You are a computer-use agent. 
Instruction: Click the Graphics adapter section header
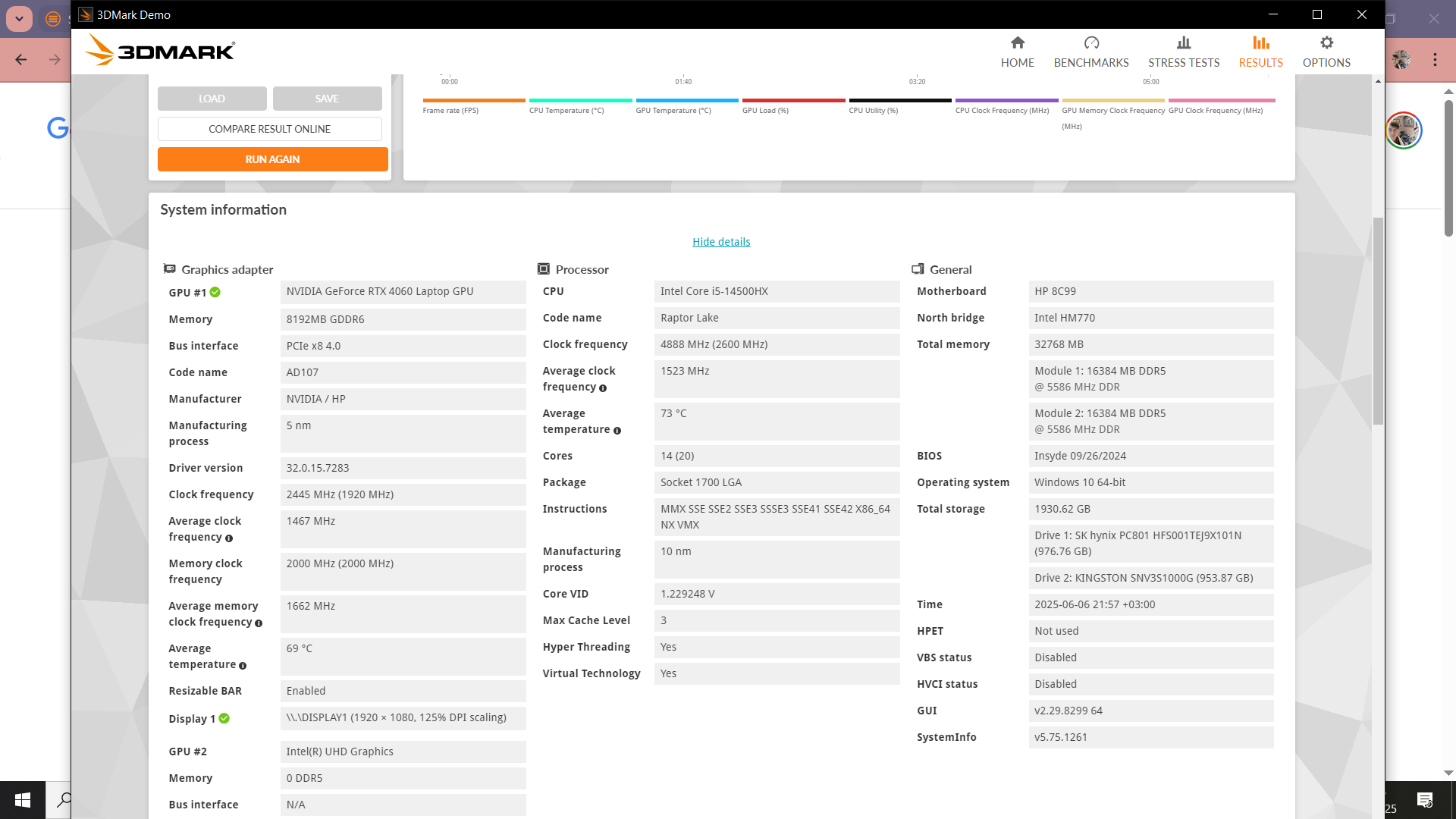tap(227, 269)
